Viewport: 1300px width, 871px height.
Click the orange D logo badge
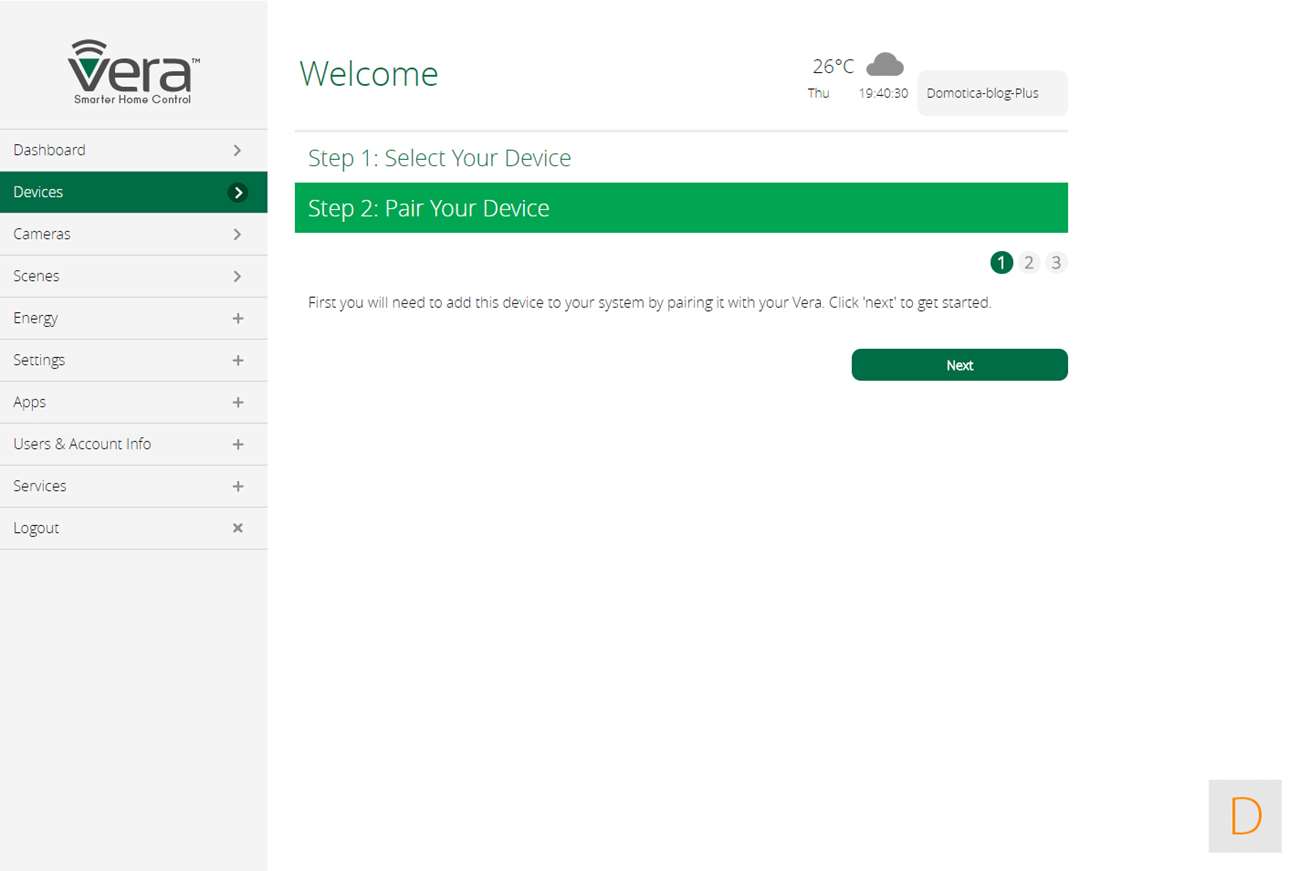coord(1245,816)
